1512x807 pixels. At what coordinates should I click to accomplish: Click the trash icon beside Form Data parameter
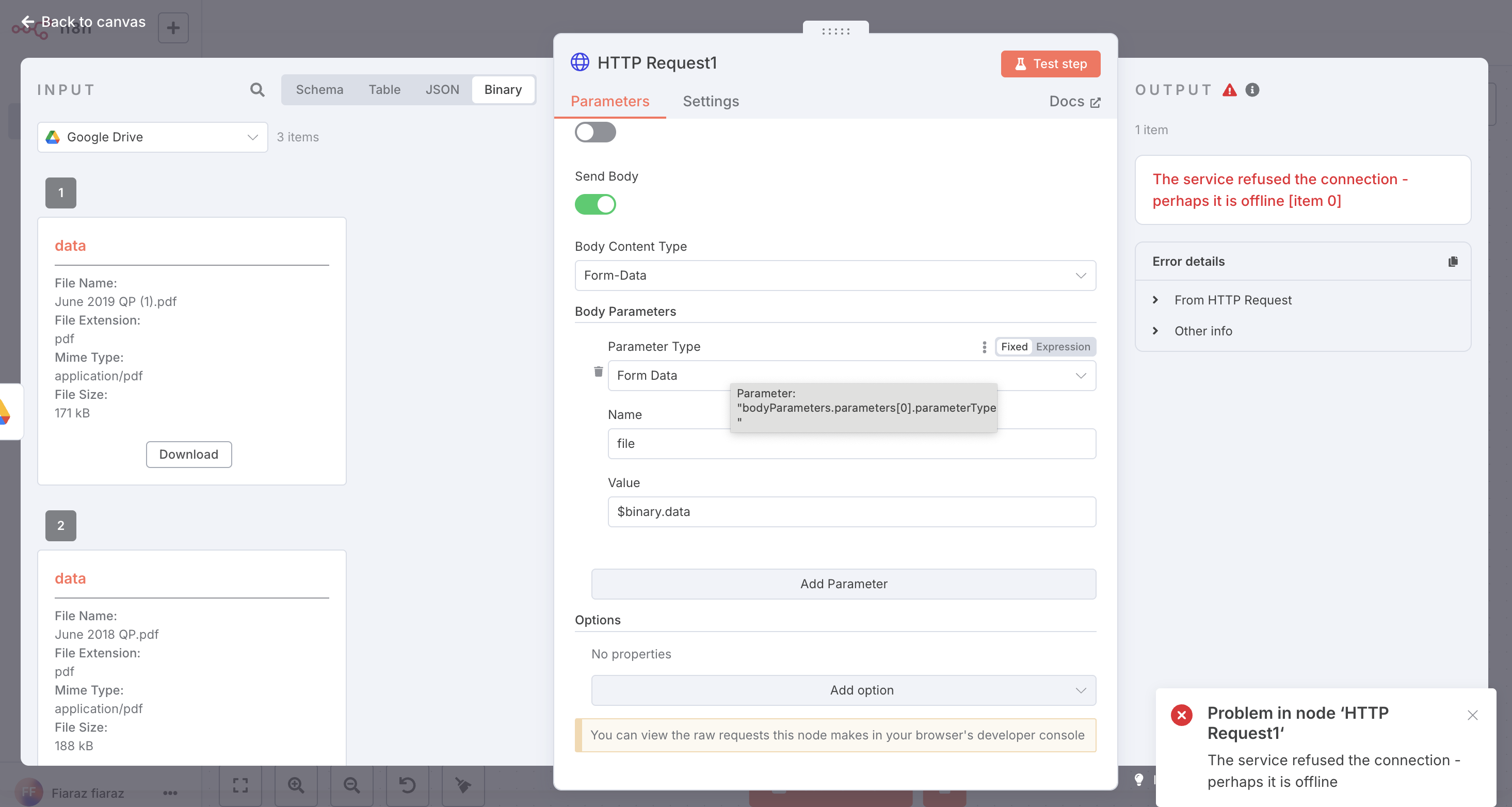598,372
